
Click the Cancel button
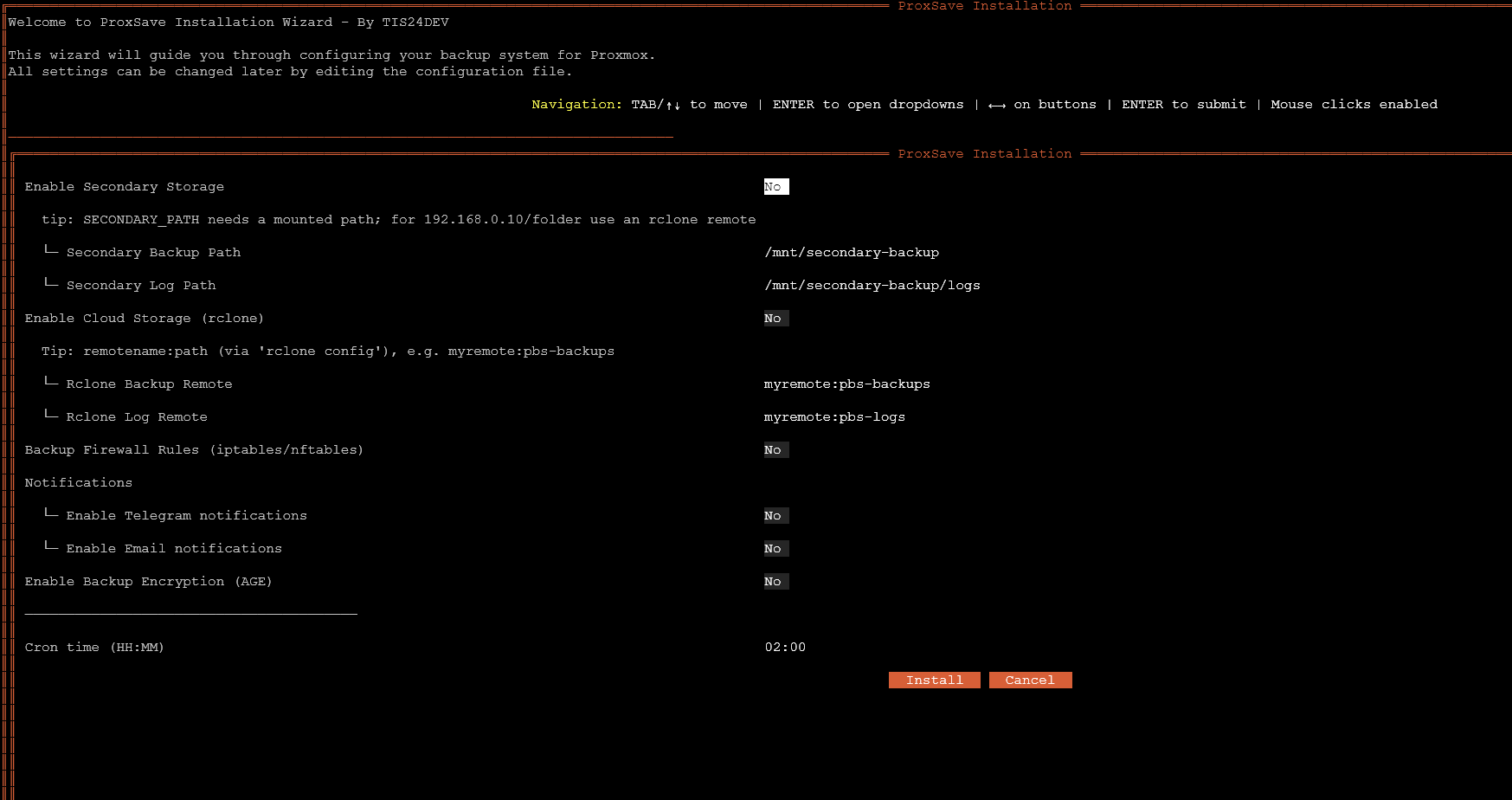pyautogui.click(x=1030, y=680)
